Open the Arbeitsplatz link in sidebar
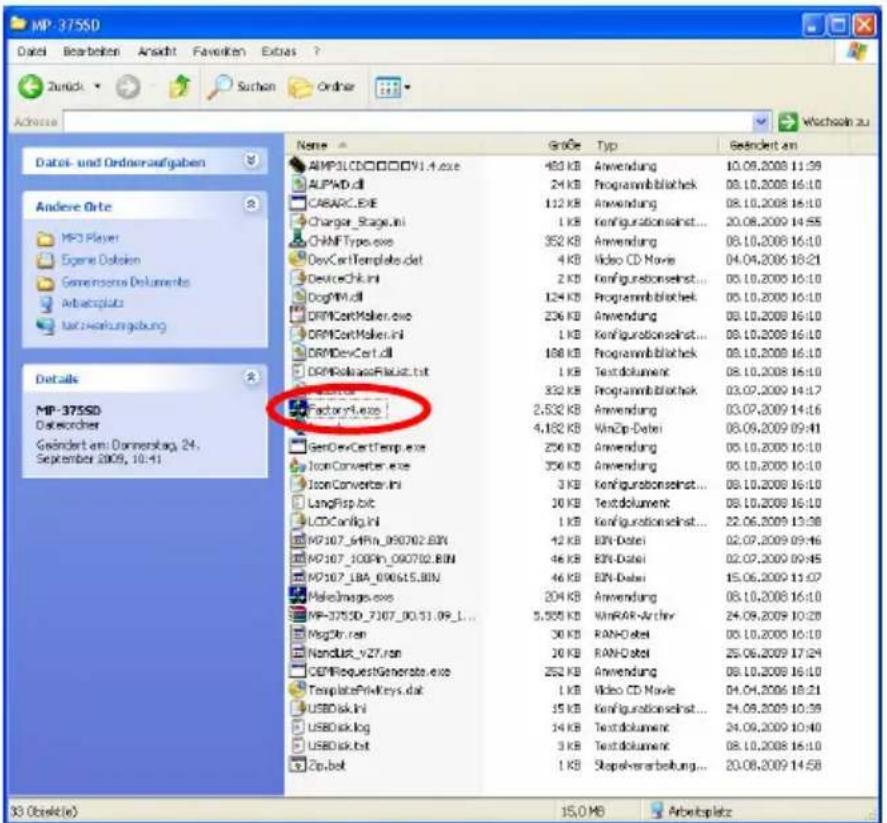 [92, 303]
